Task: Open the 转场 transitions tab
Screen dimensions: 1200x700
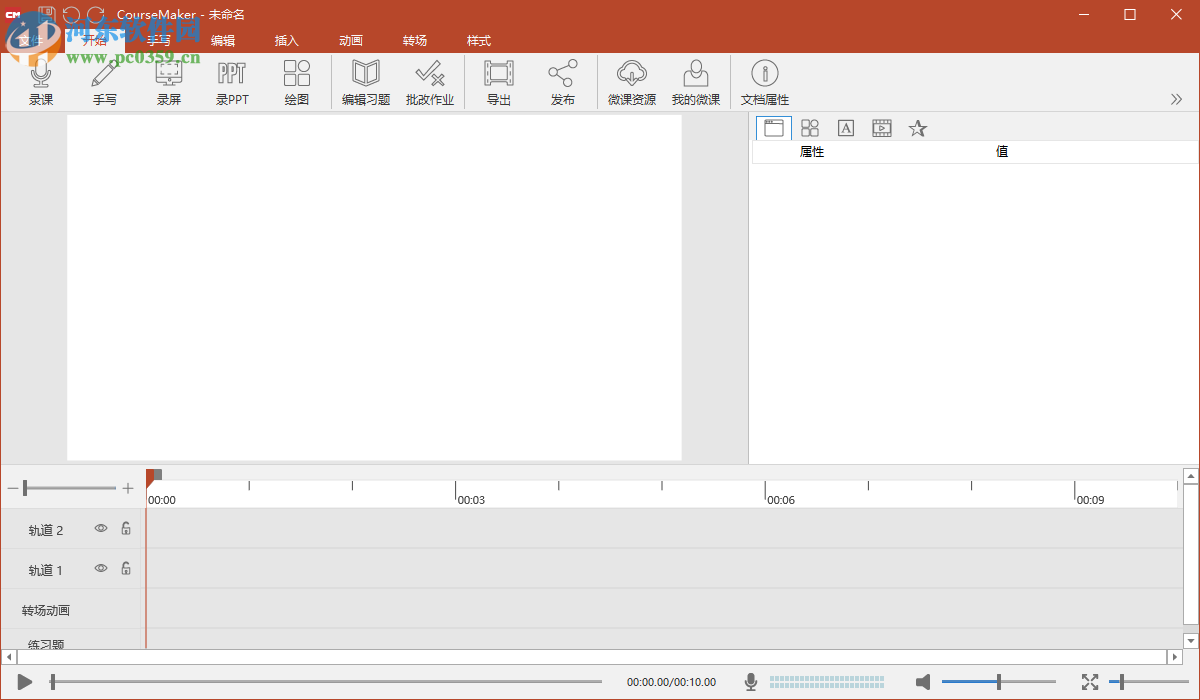Action: (415, 40)
